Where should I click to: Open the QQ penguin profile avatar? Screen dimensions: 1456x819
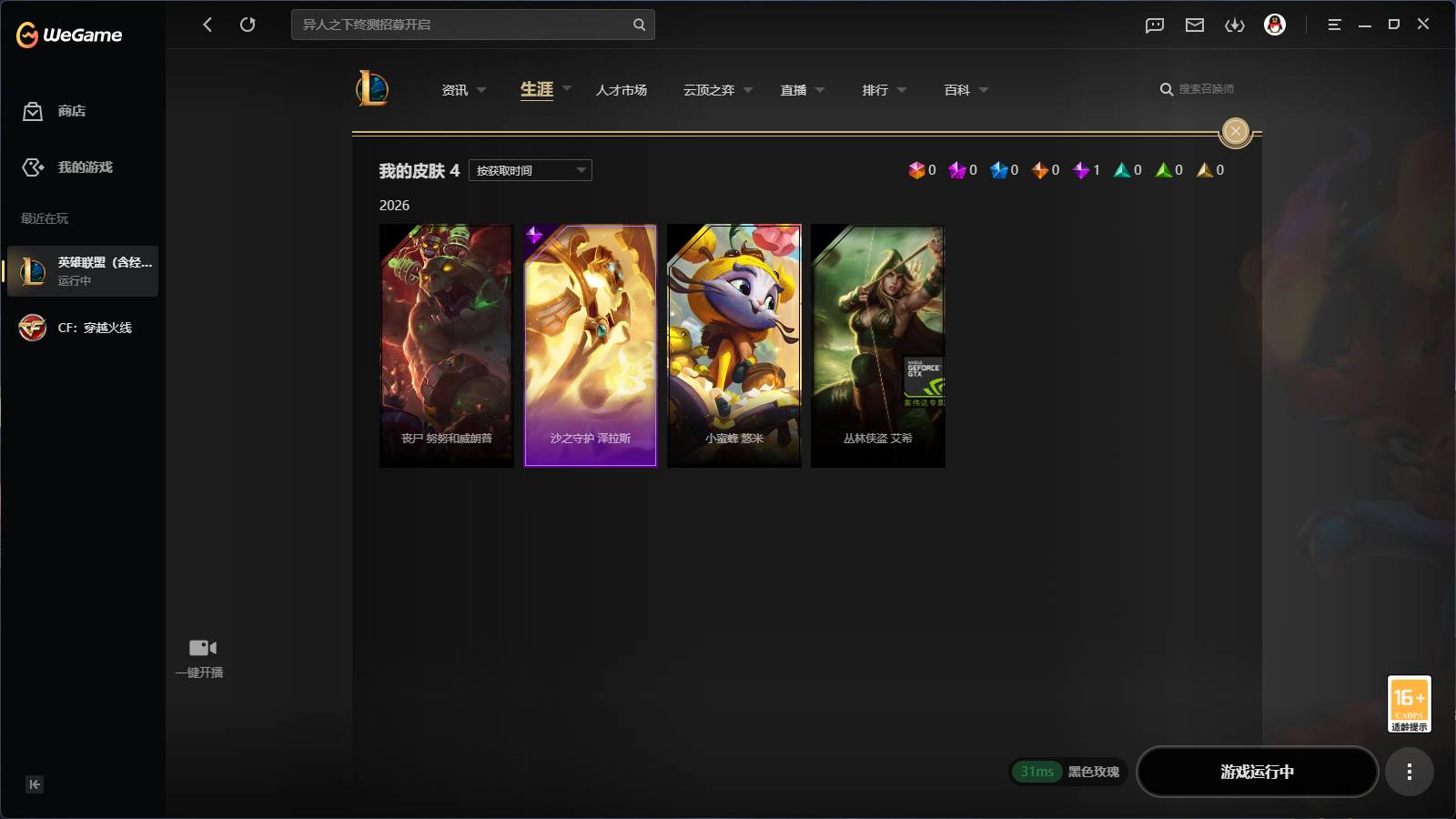click(1275, 25)
